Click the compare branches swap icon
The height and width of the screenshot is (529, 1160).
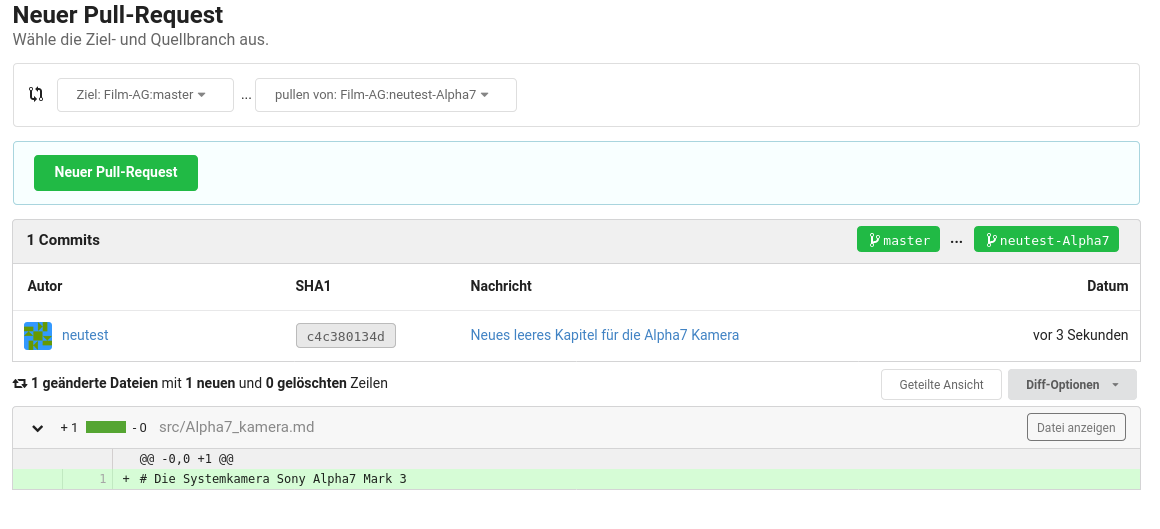[36, 95]
